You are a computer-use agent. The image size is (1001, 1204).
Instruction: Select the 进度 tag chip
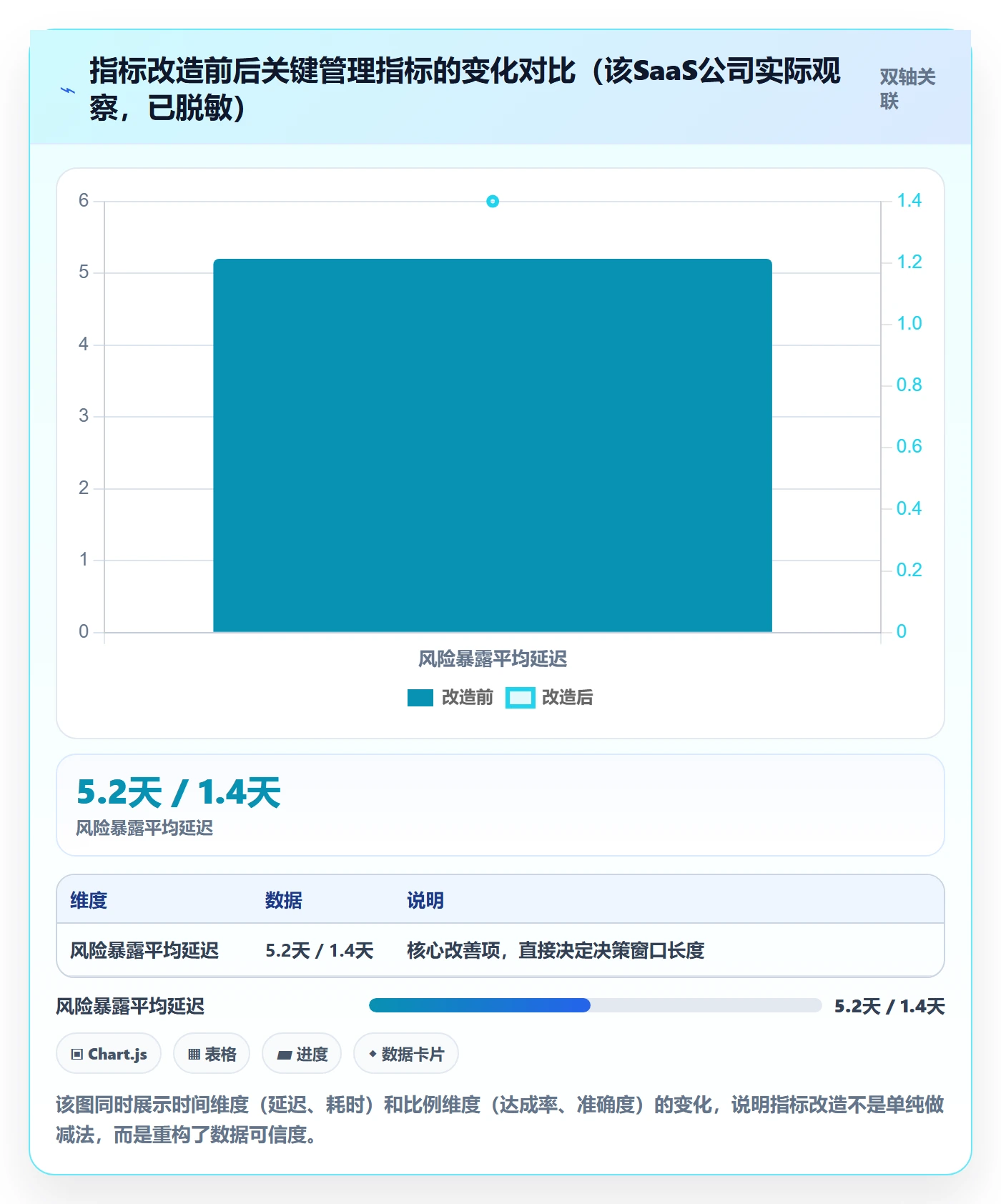(x=302, y=1054)
